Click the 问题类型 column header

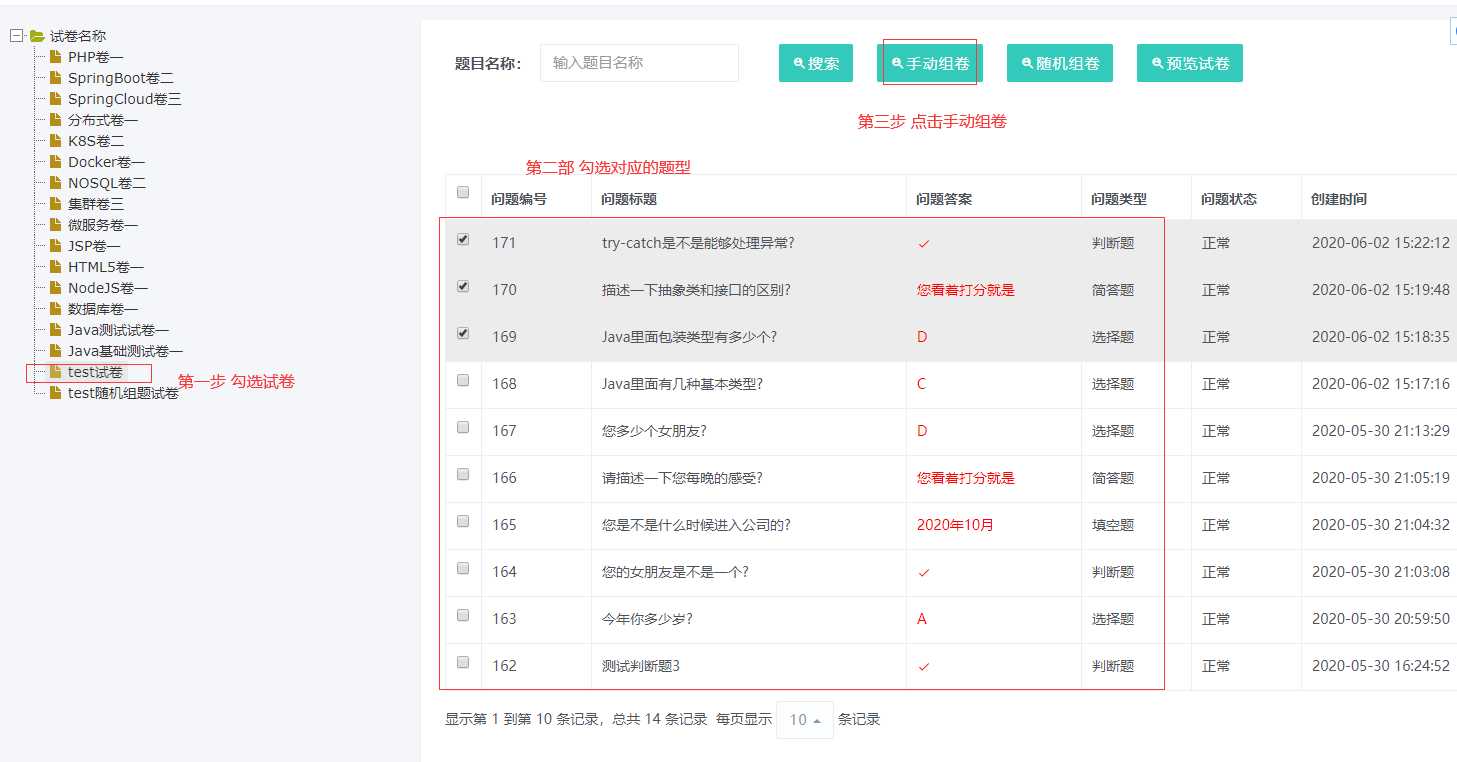click(x=1119, y=199)
